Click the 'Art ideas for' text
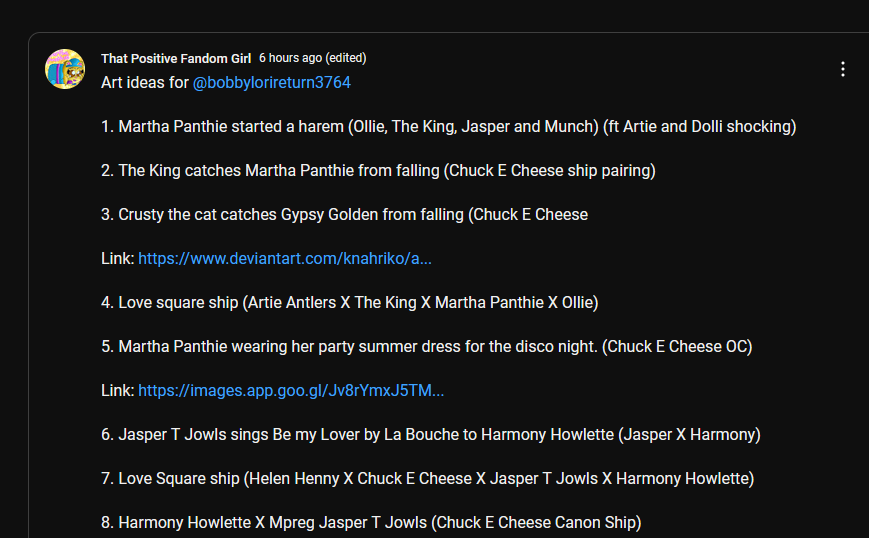This screenshot has width=869, height=538. [145, 83]
